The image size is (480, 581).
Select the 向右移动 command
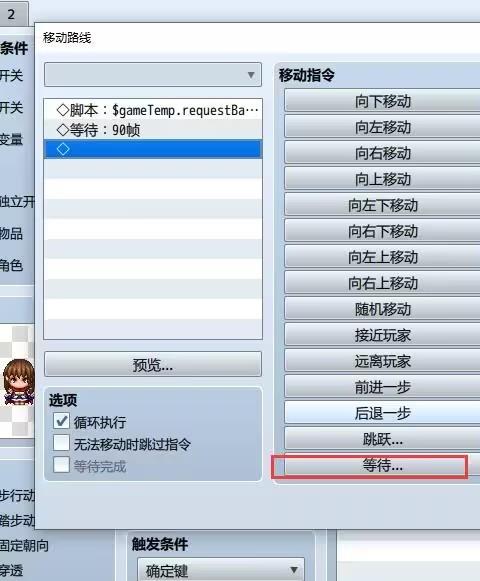(x=383, y=153)
